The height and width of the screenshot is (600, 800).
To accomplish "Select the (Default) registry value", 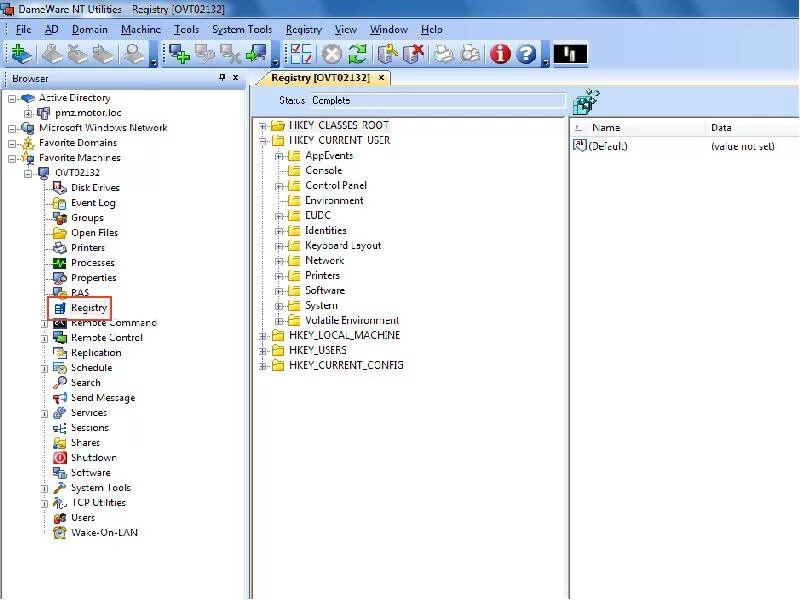I will [x=608, y=146].
